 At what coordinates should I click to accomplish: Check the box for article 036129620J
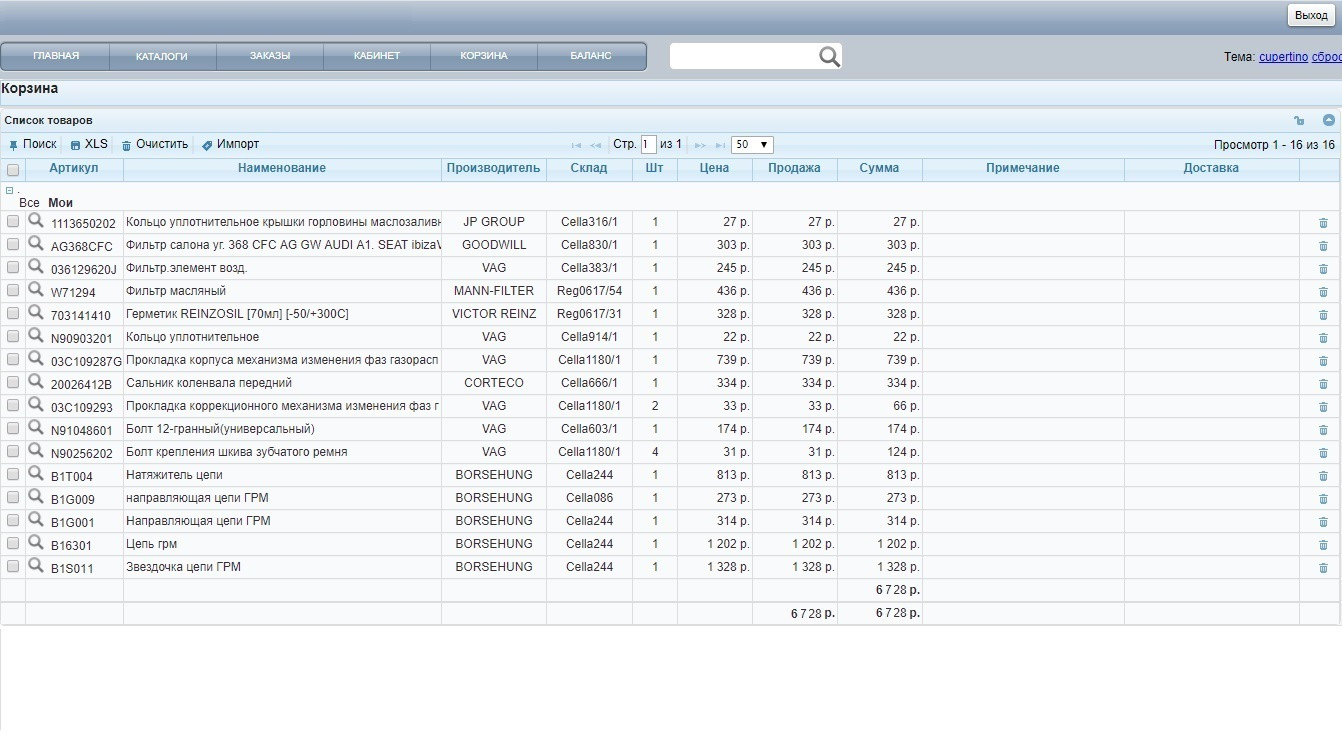coord(13,267)
